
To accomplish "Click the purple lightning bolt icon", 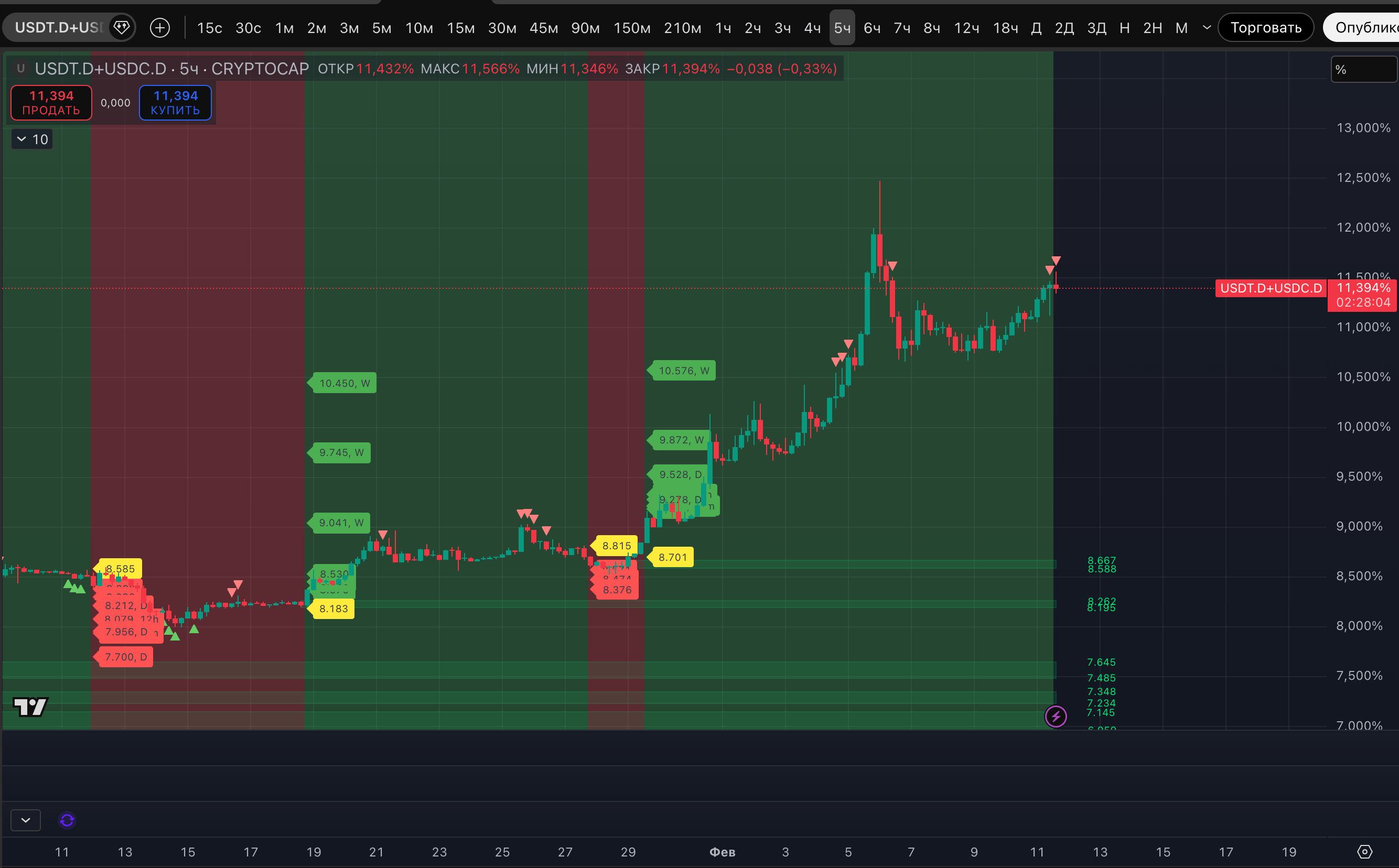I will 1056,716.
